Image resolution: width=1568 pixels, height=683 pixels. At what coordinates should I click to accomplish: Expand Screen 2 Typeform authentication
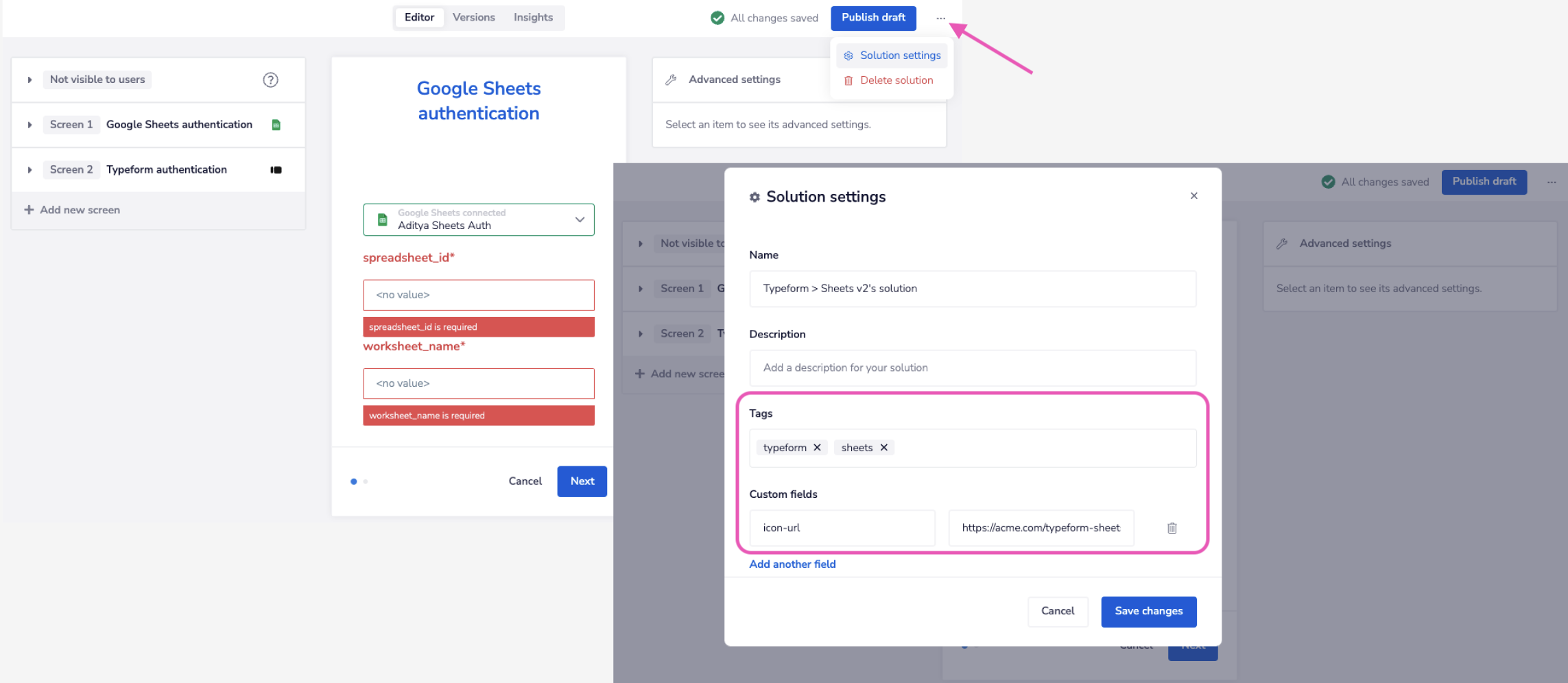(29, 169)
